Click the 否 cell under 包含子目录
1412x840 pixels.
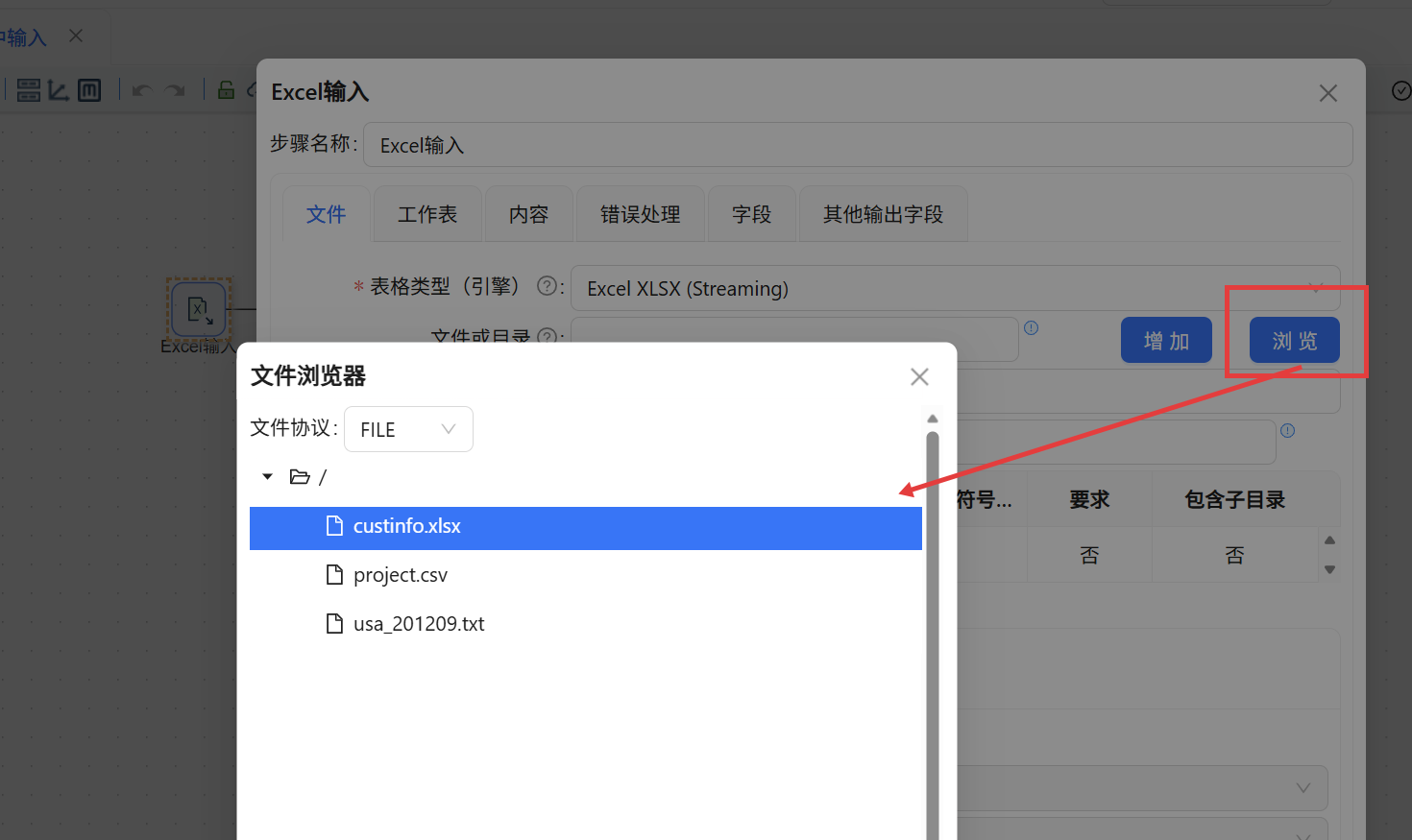1235,555
